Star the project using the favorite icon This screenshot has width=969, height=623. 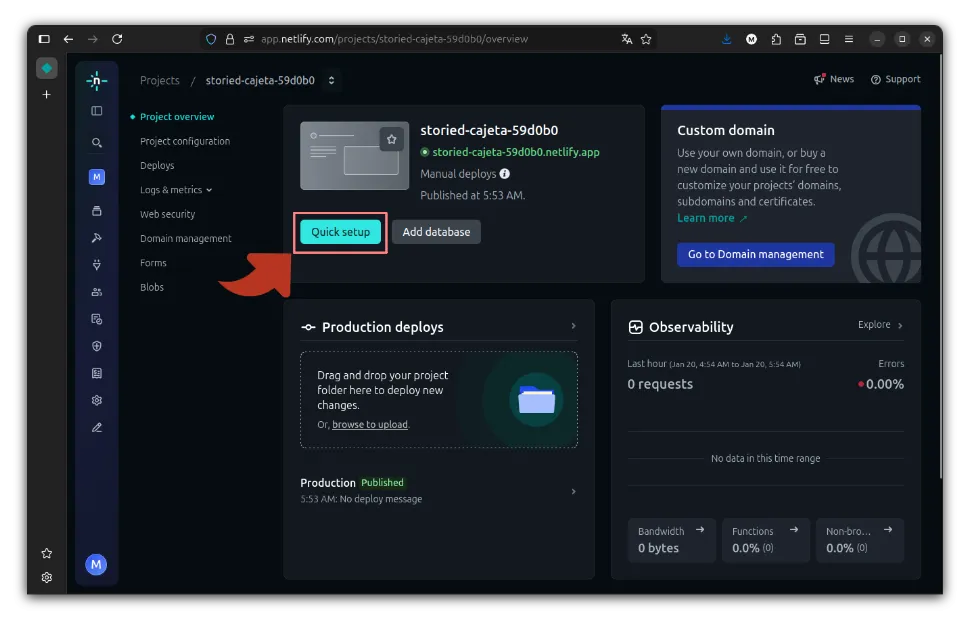point(392,140)
